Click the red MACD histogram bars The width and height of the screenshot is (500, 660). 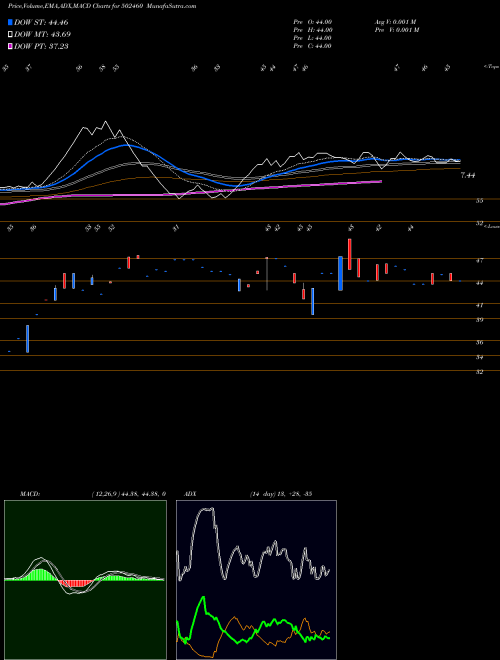[76, 583]
